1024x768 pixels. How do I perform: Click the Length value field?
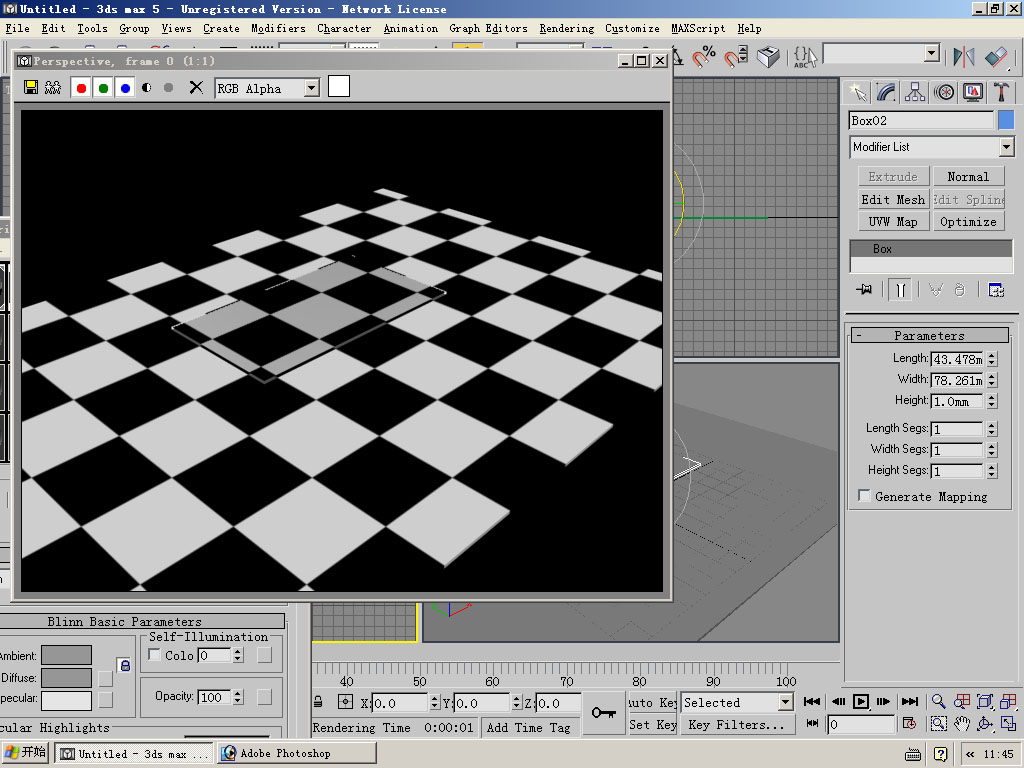point(957,359)
